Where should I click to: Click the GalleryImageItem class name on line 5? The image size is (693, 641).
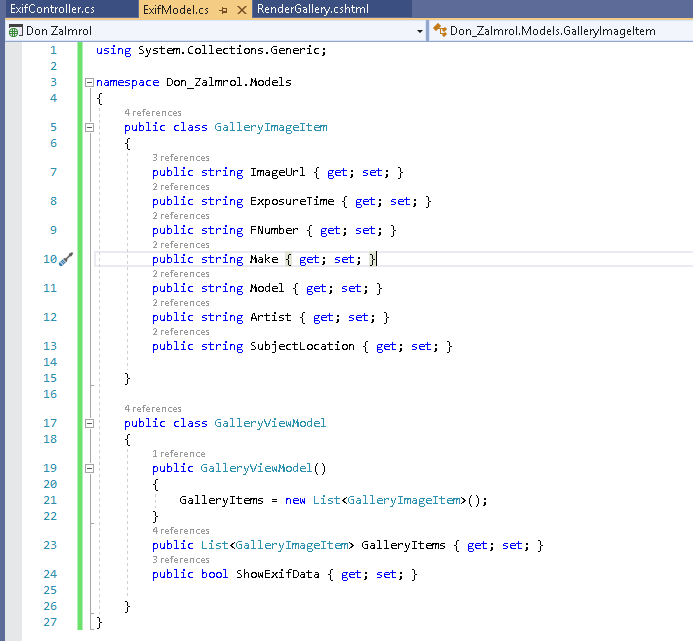(x=271, y=127)
